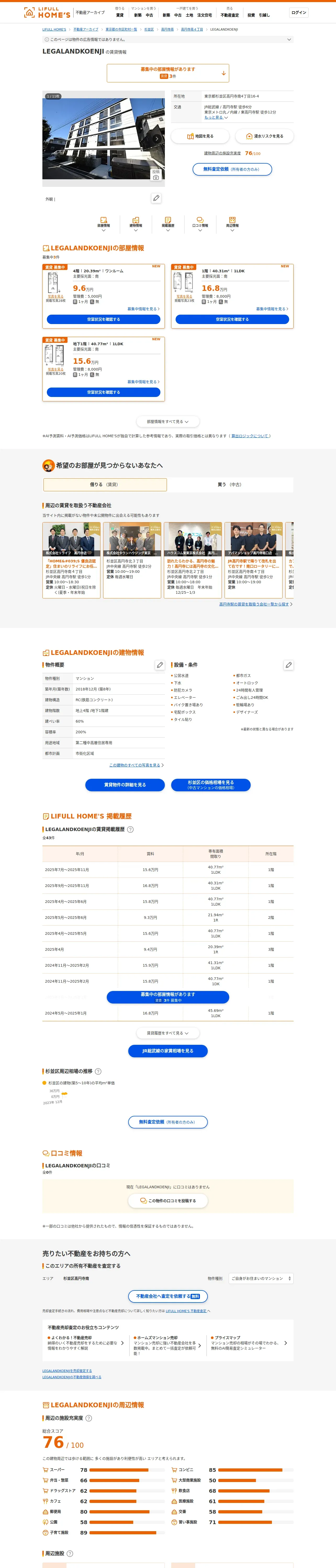The image size is (336, 1568).
Task: Open the 杉並区周辺相場の推移 help icon
Action: [98, 1071]
